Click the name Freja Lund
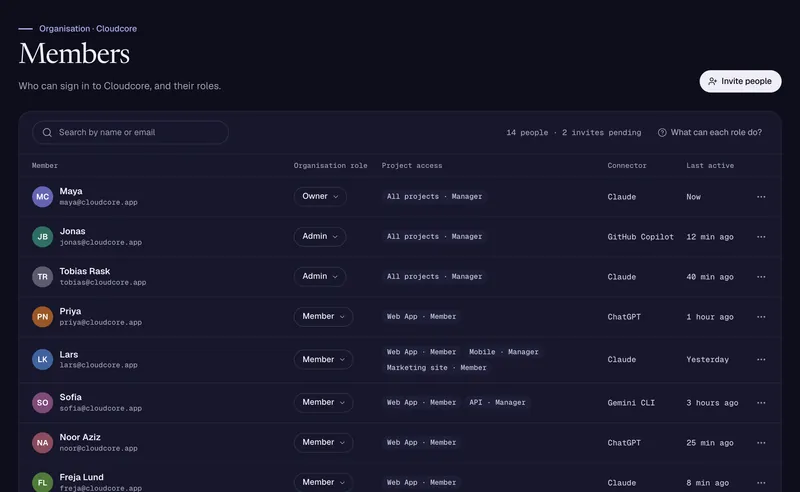Viewport: 800px width, 492px height. (x=82, y=477)
